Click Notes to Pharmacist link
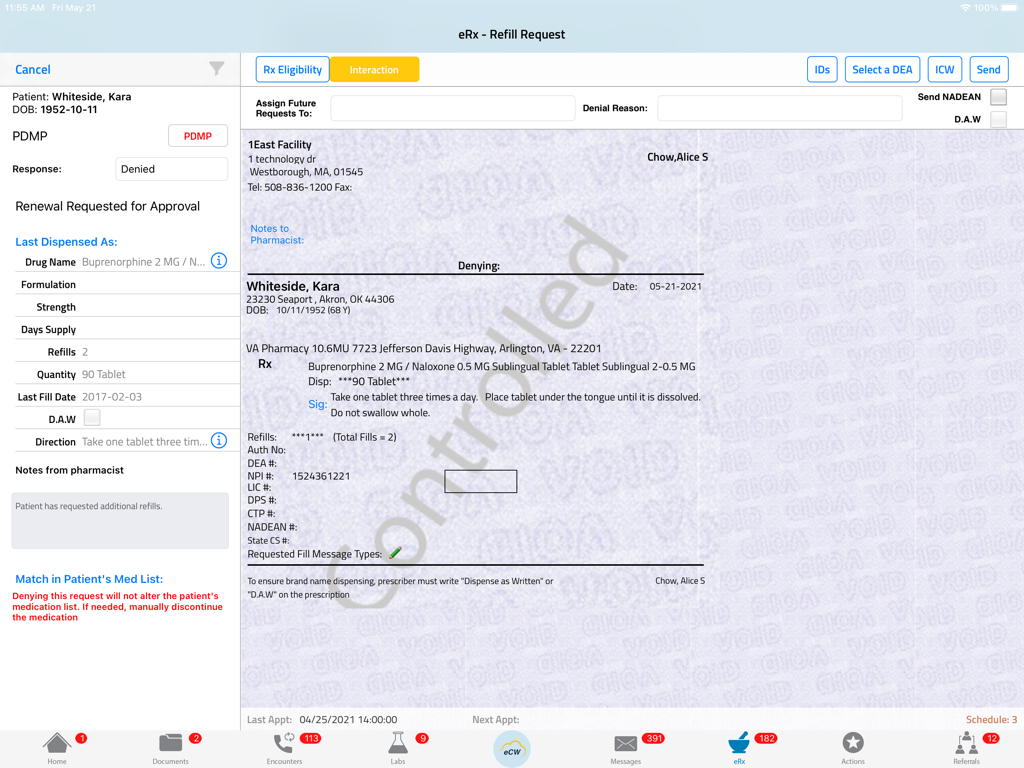 click(x=277, y=234)
